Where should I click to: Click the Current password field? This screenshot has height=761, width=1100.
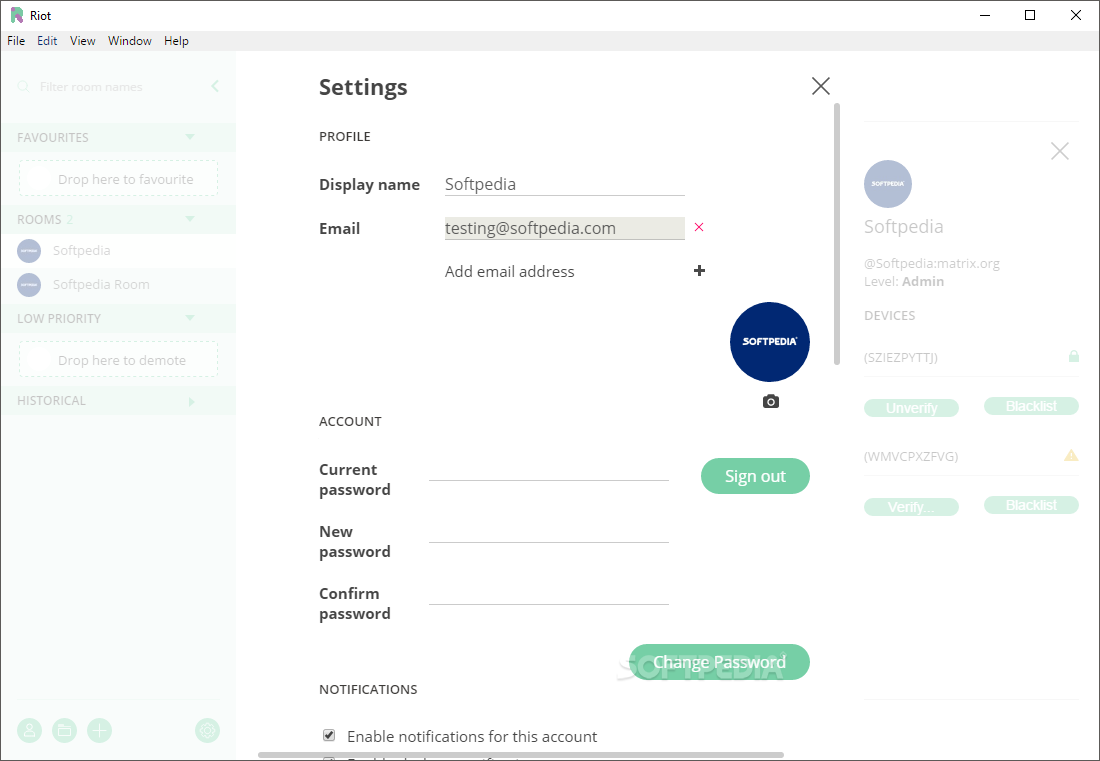click(x=549, y=469)
